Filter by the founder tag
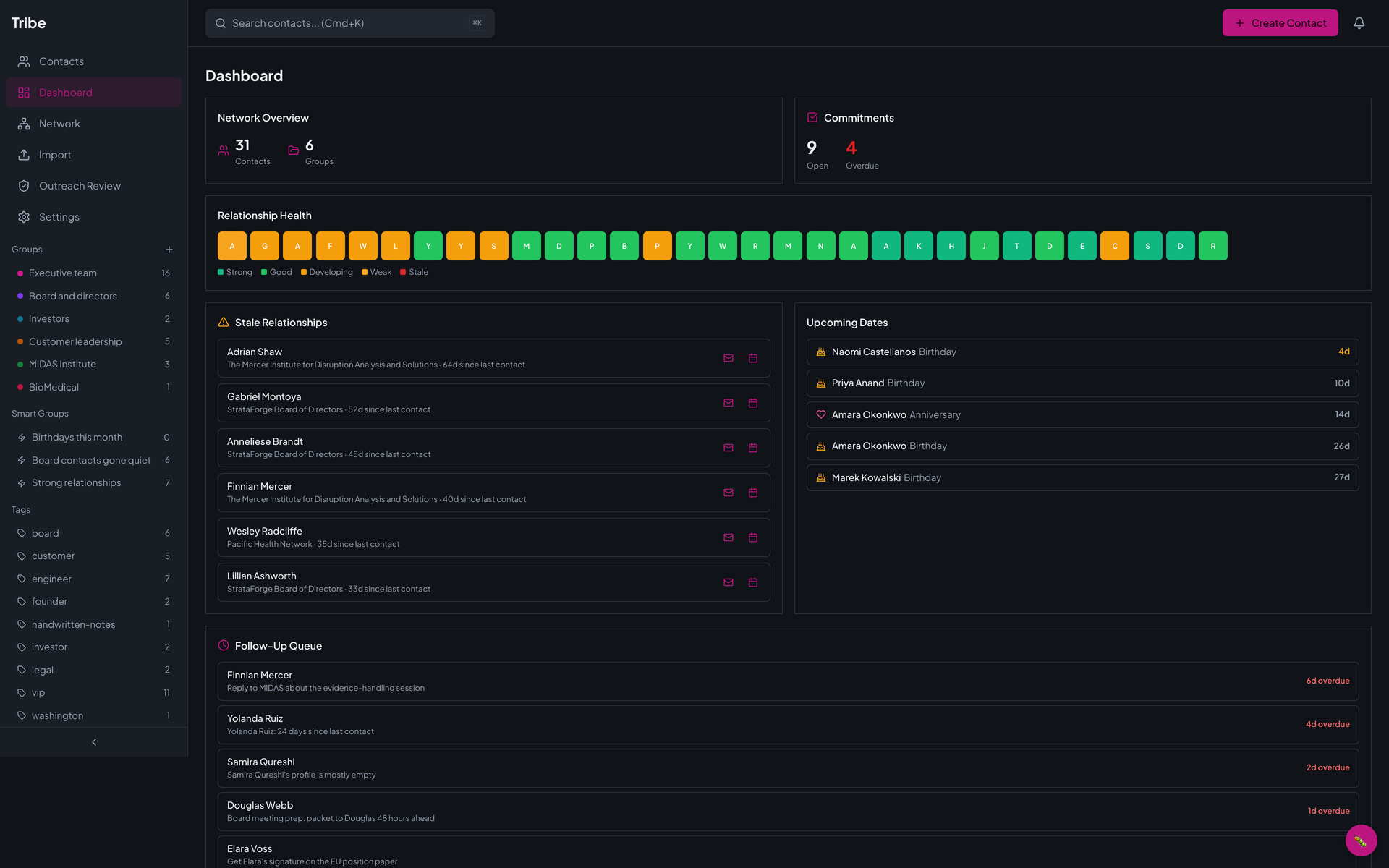This screenshot has height=868, width=1389. click(x=93, y=602)
